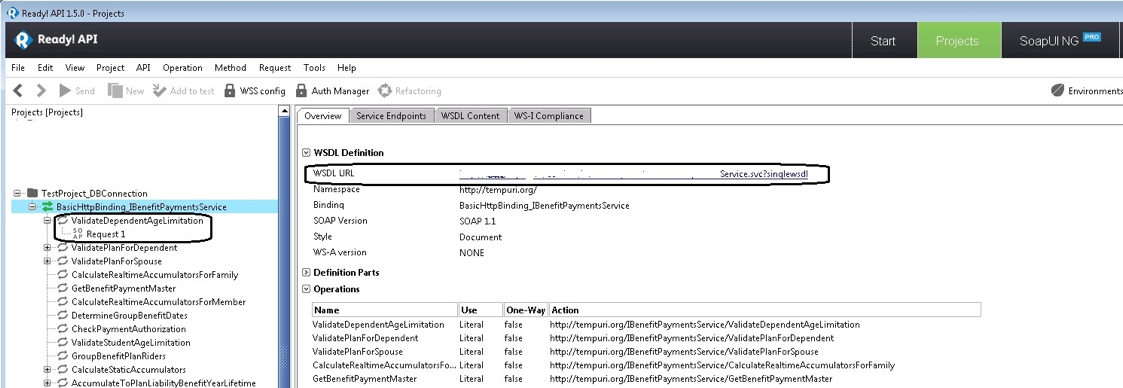Open the File menu

coord(19,68)
